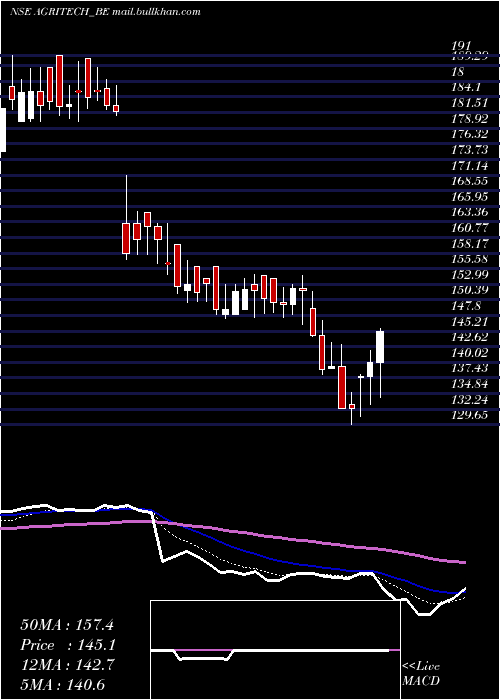This screenshot has width=500, height=700.
Task: Click the 181.51 price axis label
Action: click(470, 103)
